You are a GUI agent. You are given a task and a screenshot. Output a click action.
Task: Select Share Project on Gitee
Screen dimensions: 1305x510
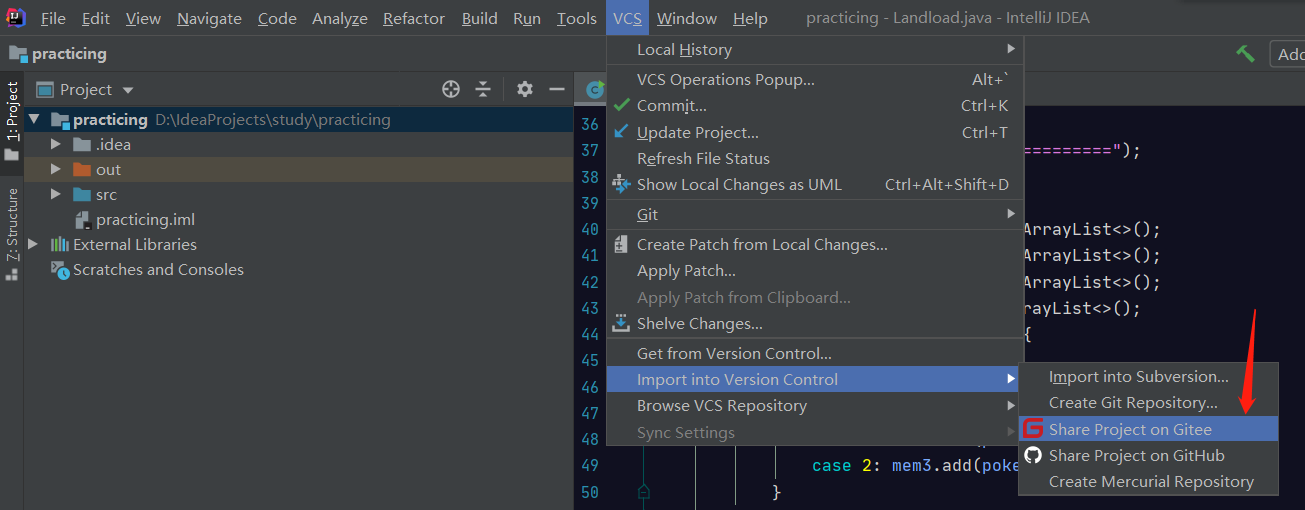tap(1130, 430)
